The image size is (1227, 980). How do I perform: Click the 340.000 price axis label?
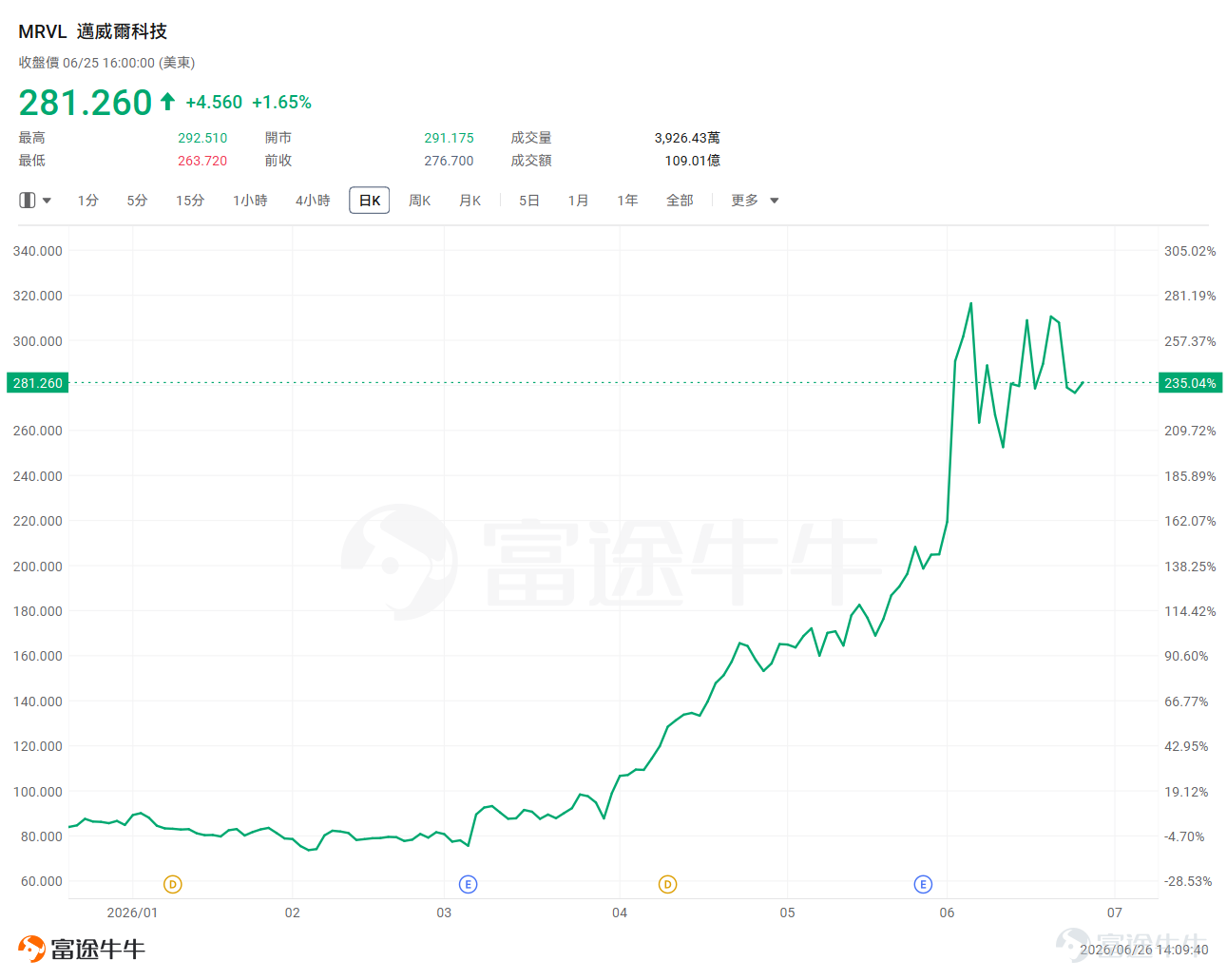[x=38, y=251]
